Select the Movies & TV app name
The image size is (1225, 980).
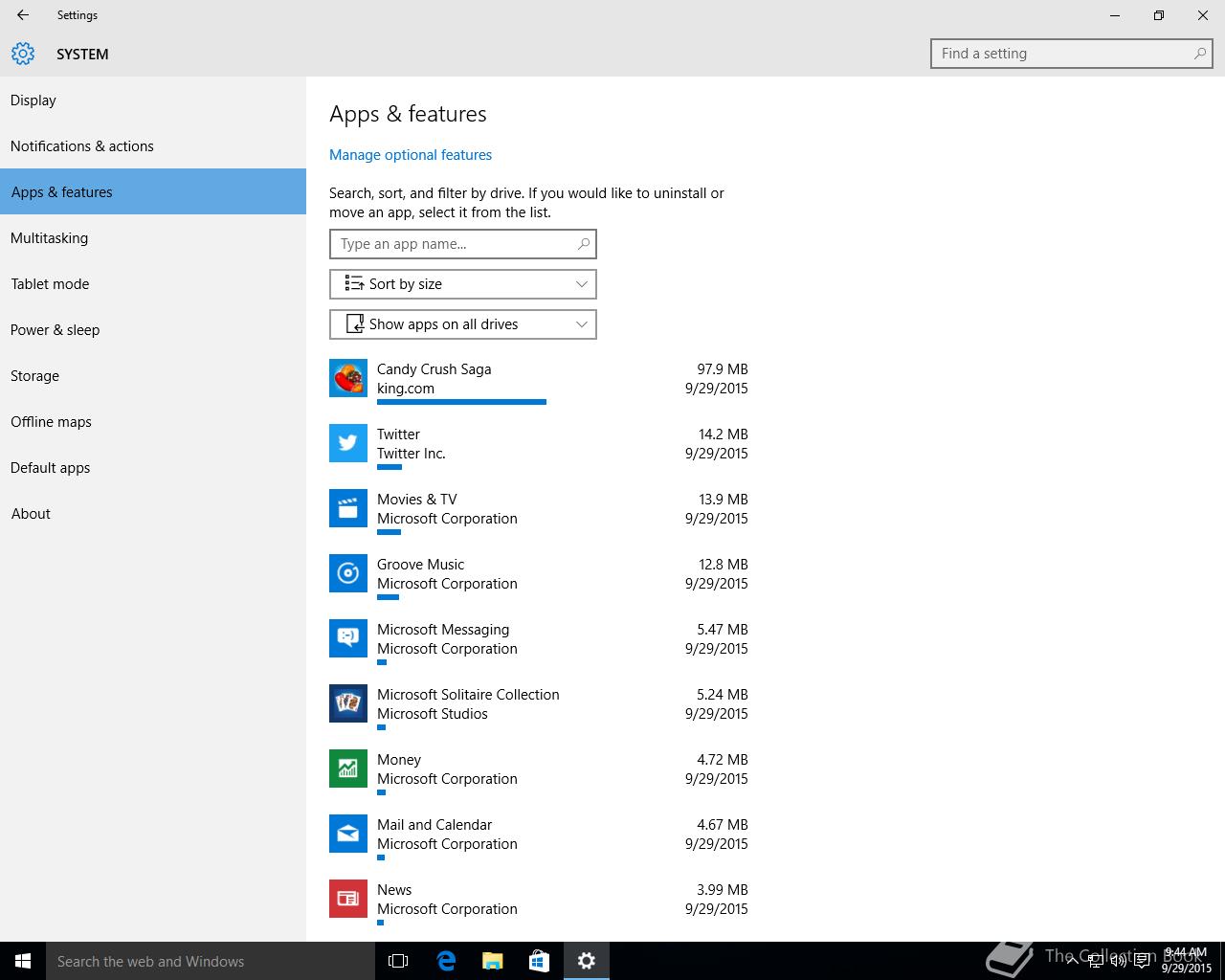416,500
